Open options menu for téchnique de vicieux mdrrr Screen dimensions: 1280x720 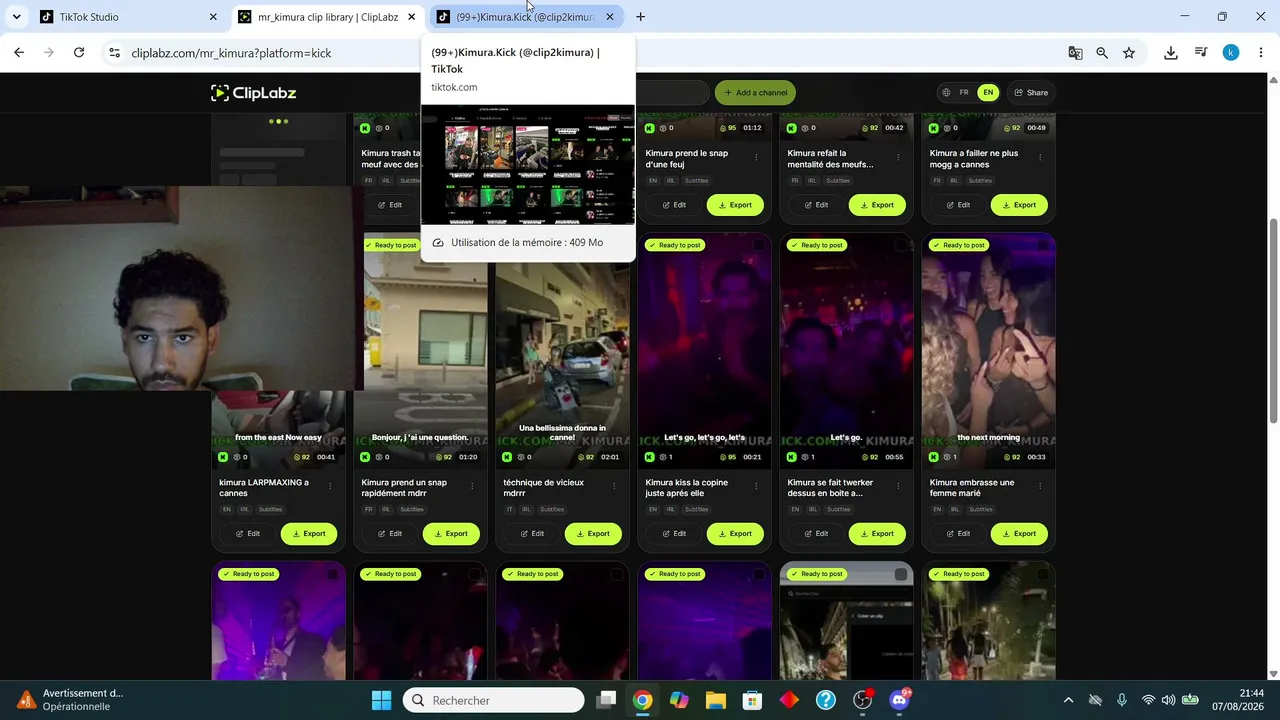[614, 486]
